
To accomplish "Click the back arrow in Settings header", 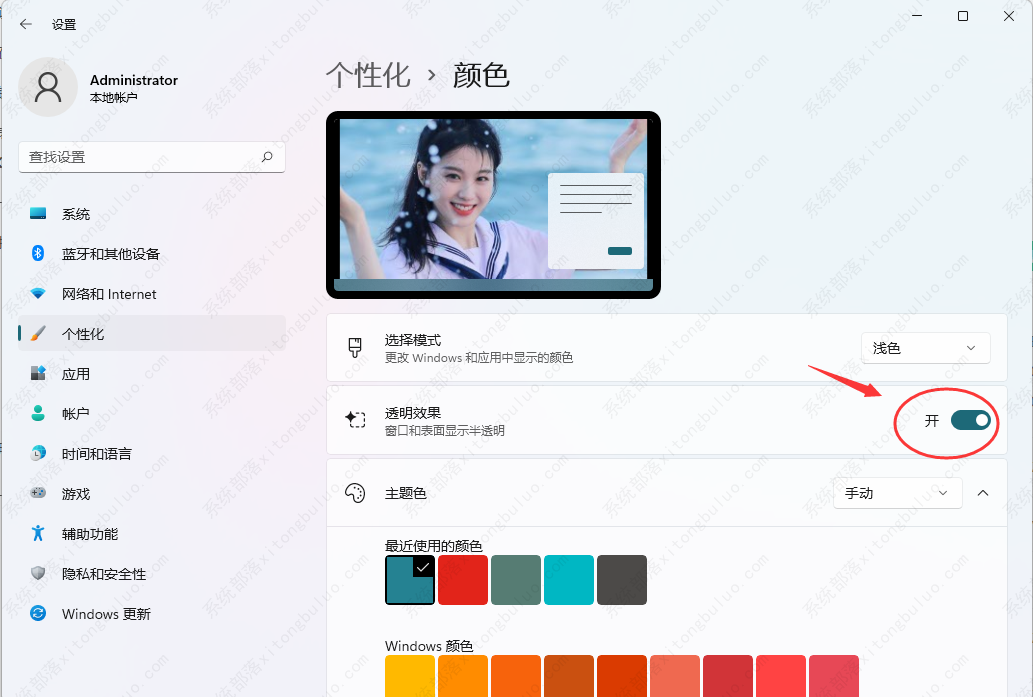I will pyautogui.click(x=26, y=24).
